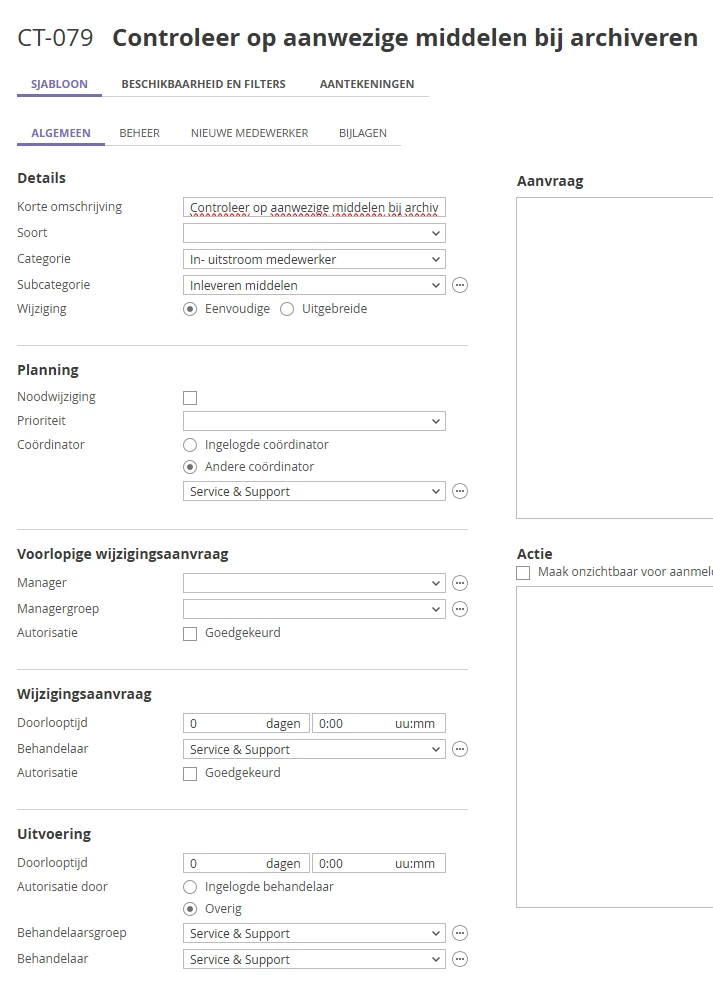Click the Korte omschrijving text field
The image size is (713, 988).
tap(314, 207)
